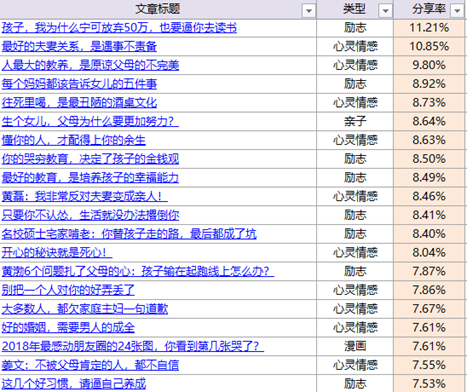Open link 开心的秘诀就是死心！
Viewport: 467px width, 392px height.
tap(57, 252)
